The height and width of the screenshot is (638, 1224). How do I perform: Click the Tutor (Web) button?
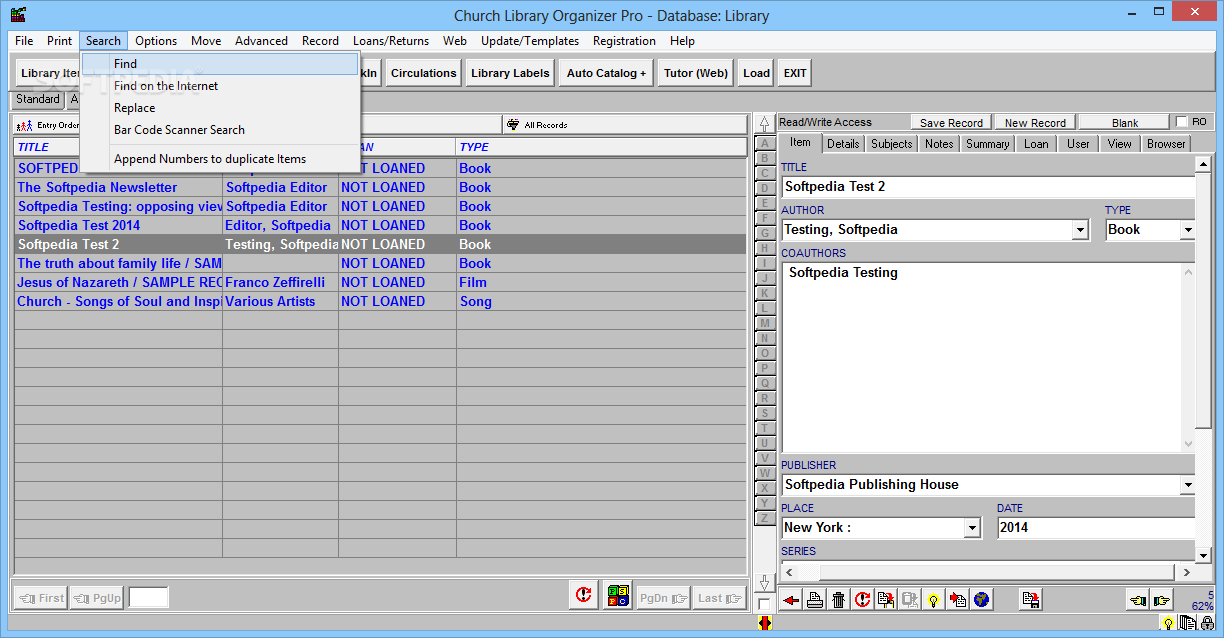696,73
